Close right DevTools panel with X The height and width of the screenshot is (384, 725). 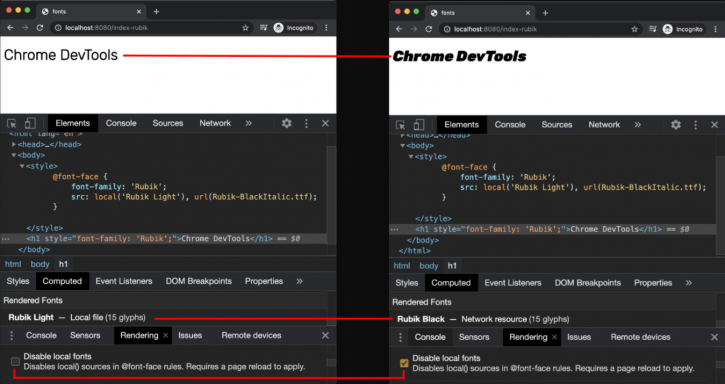click(x=714, y=124)
